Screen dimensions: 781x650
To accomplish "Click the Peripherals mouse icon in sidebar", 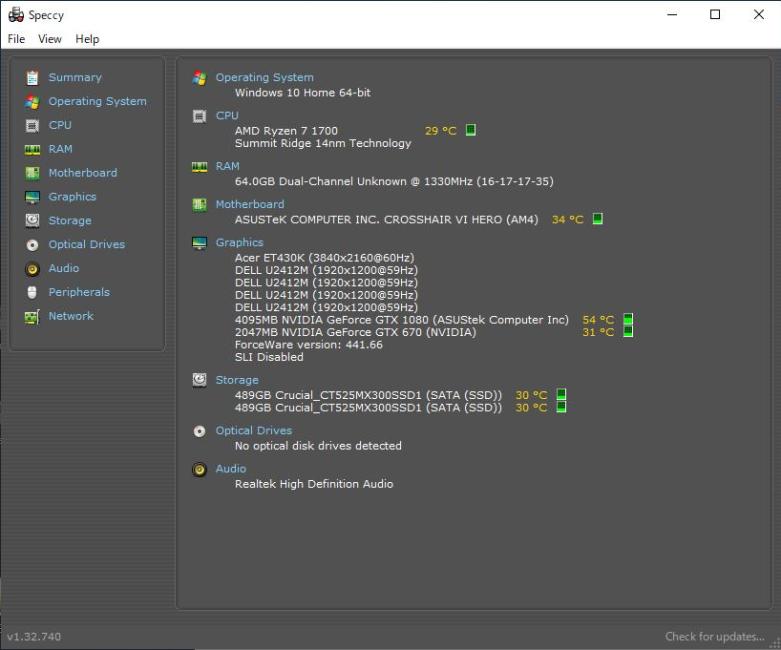I will click(32, 293).
